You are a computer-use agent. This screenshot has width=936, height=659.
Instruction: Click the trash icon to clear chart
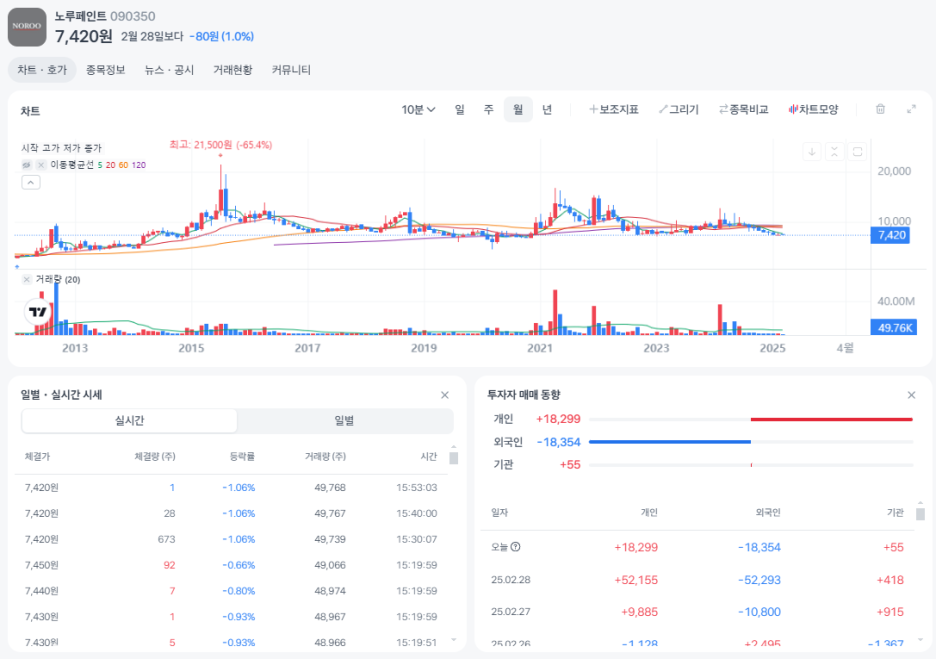point(880,109)
